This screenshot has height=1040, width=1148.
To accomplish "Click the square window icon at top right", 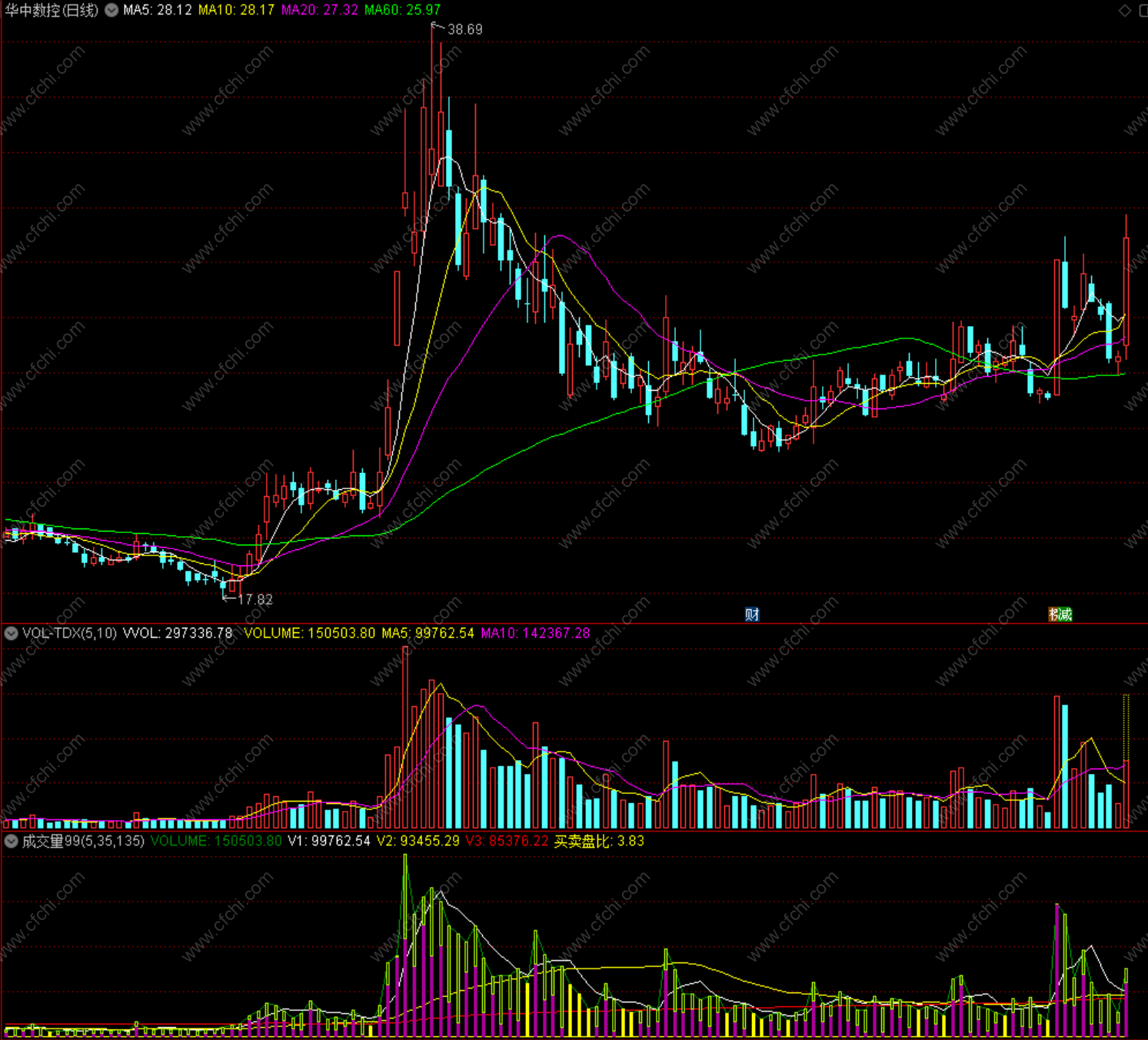I will [1143, 10].
